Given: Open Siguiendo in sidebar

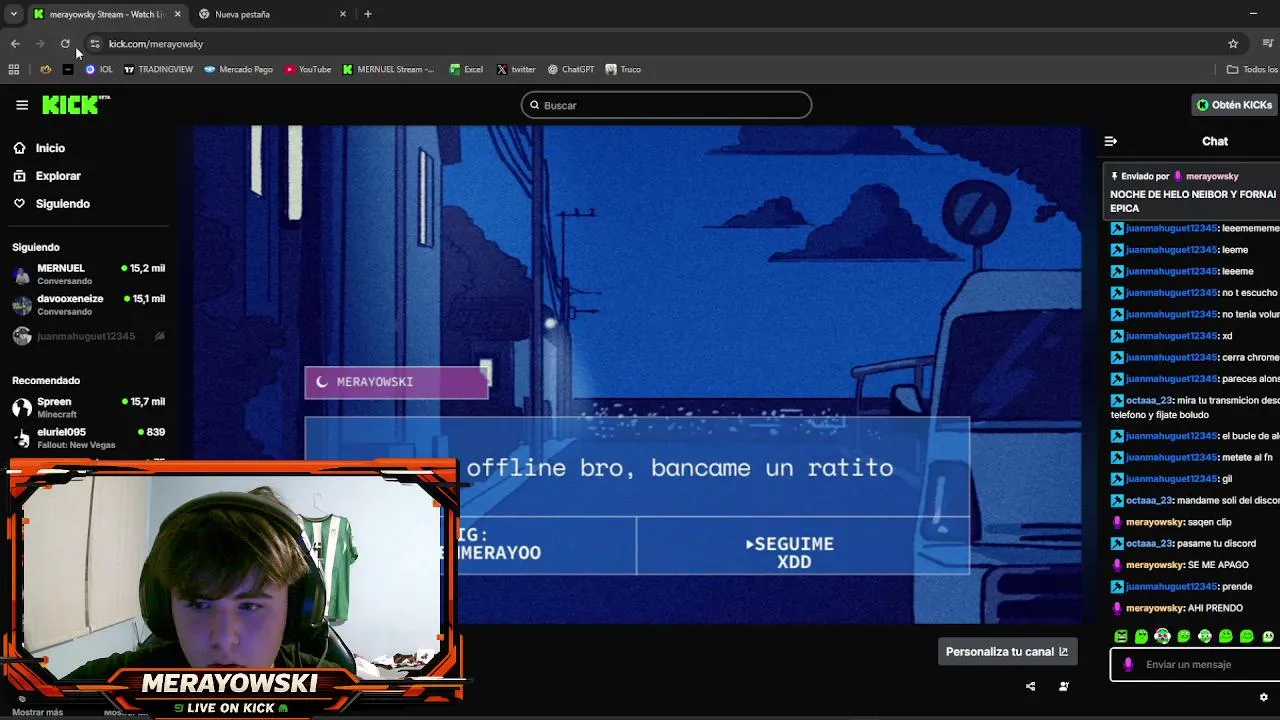Looking at the screenshot, I should pyautogui.click(x=63, y=204).
